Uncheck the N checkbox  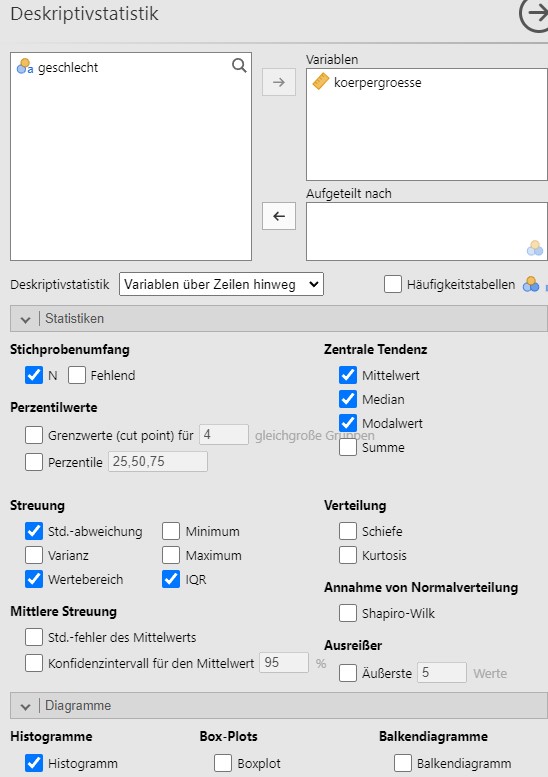click(34, 375)
